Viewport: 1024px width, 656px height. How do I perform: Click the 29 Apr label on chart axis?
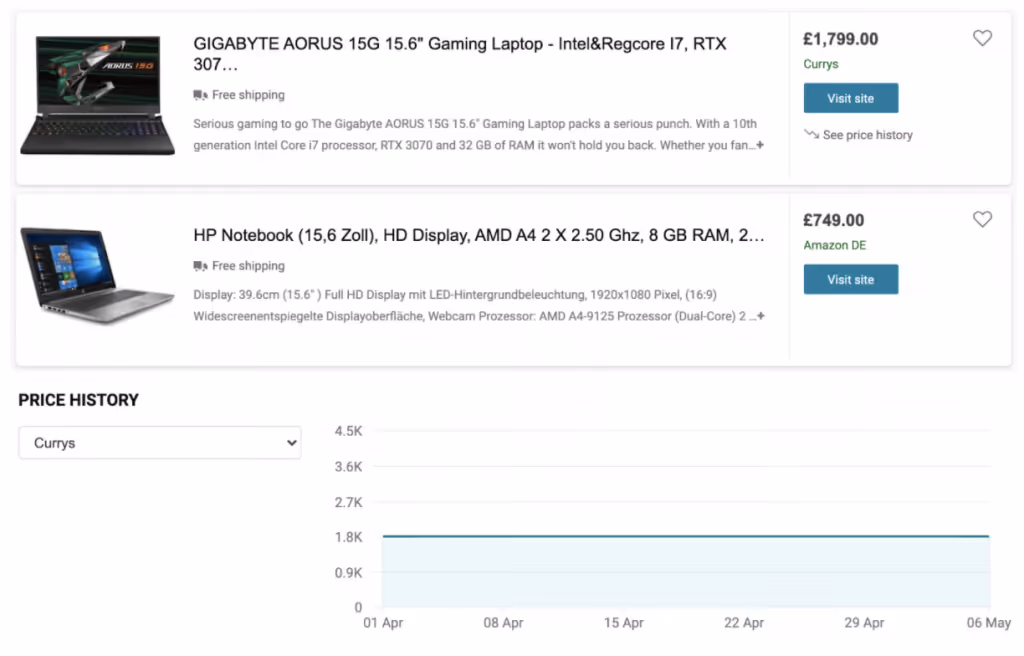click(x=864, y=623)
